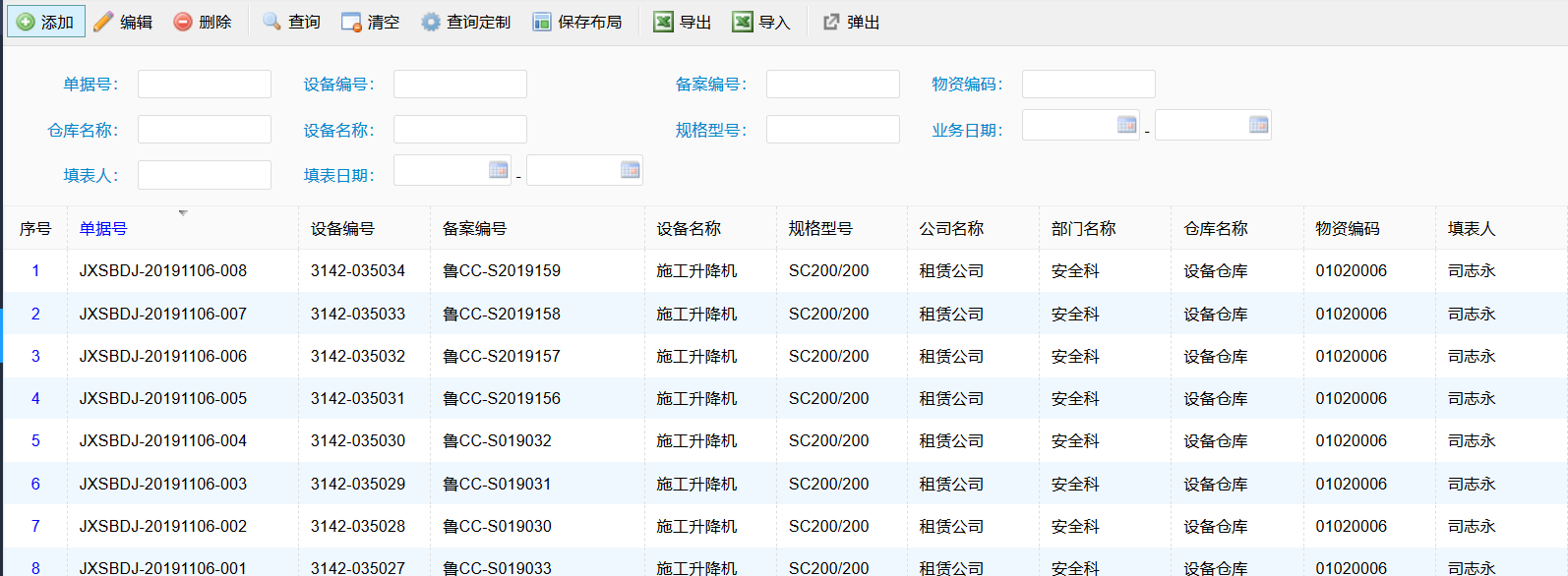
Task: Click the 编辑 (Edit) toolbar button
Action: point(123,22)
